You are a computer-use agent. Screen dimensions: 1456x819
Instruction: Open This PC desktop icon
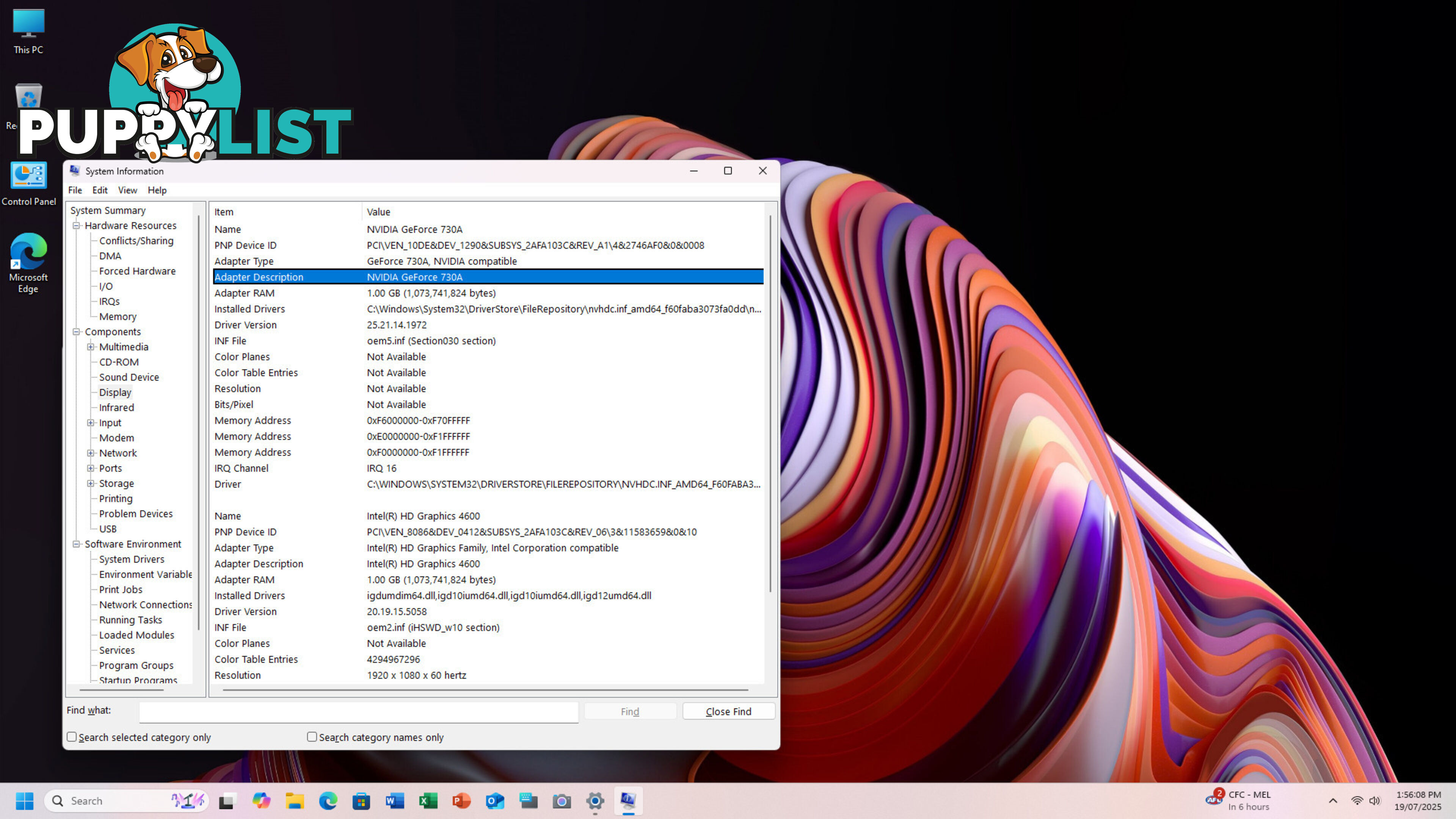(x=28, y=31)
